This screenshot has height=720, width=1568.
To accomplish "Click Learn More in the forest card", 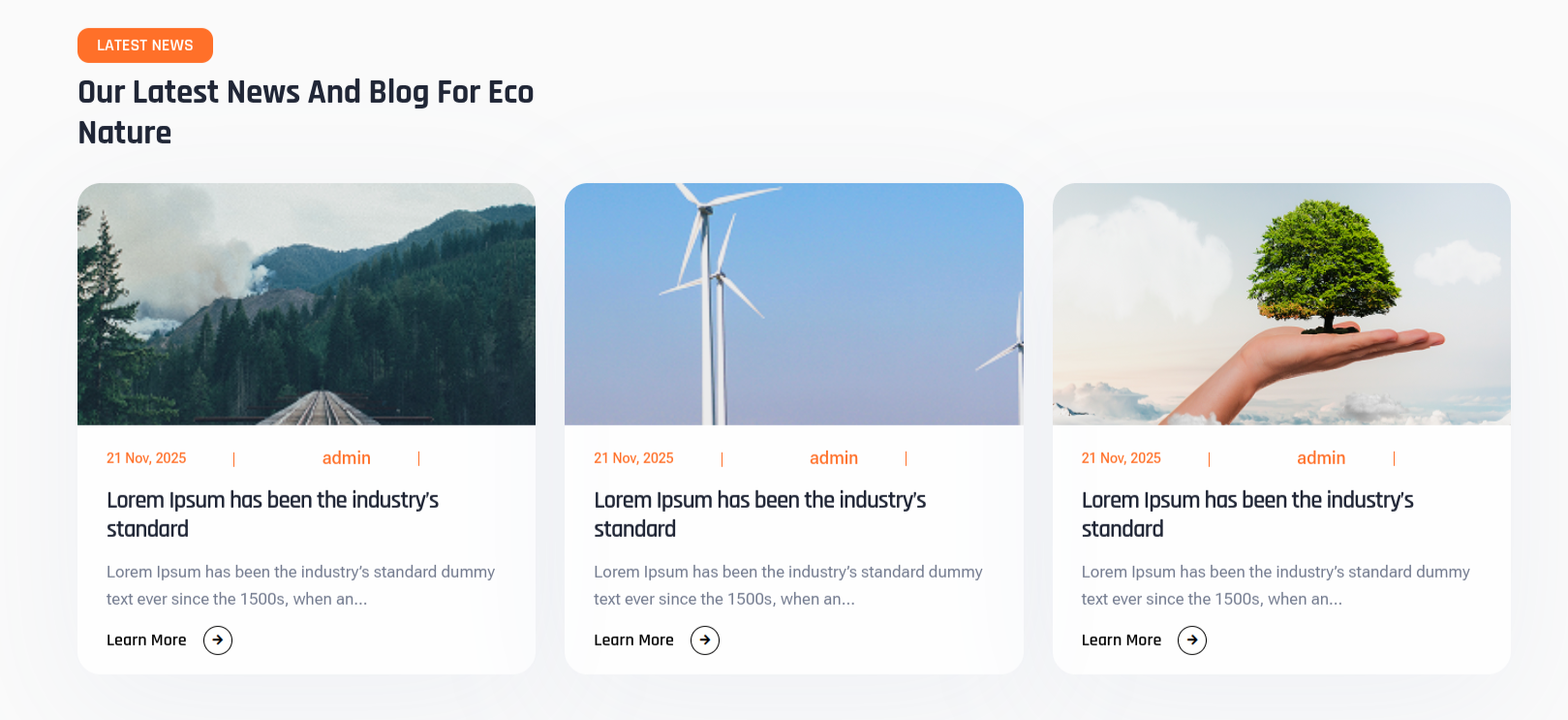I will tap(146, 641).
